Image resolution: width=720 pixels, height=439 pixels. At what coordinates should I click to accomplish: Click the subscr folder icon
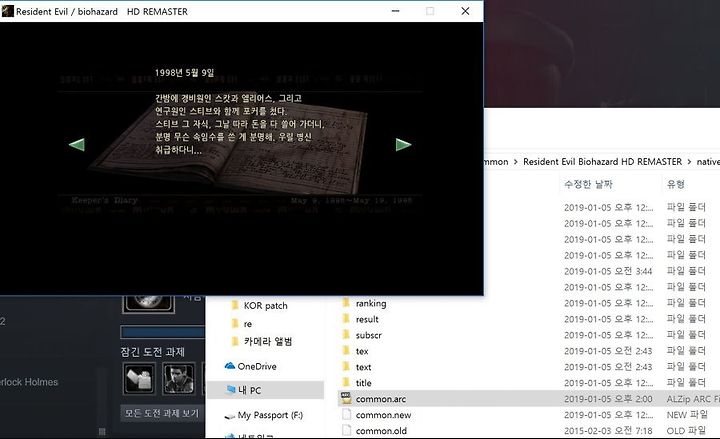pyautogui.click(x=346, y=335)
